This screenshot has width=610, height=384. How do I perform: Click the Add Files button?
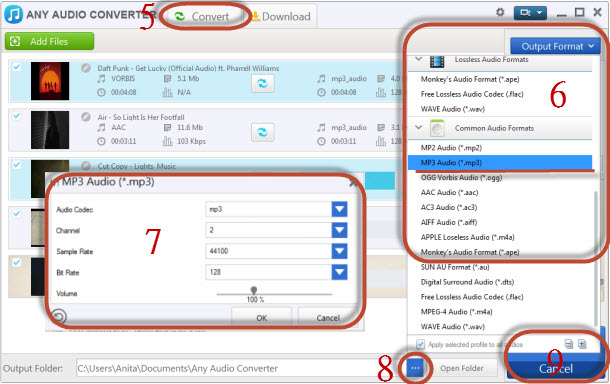[x=49, y=41]
